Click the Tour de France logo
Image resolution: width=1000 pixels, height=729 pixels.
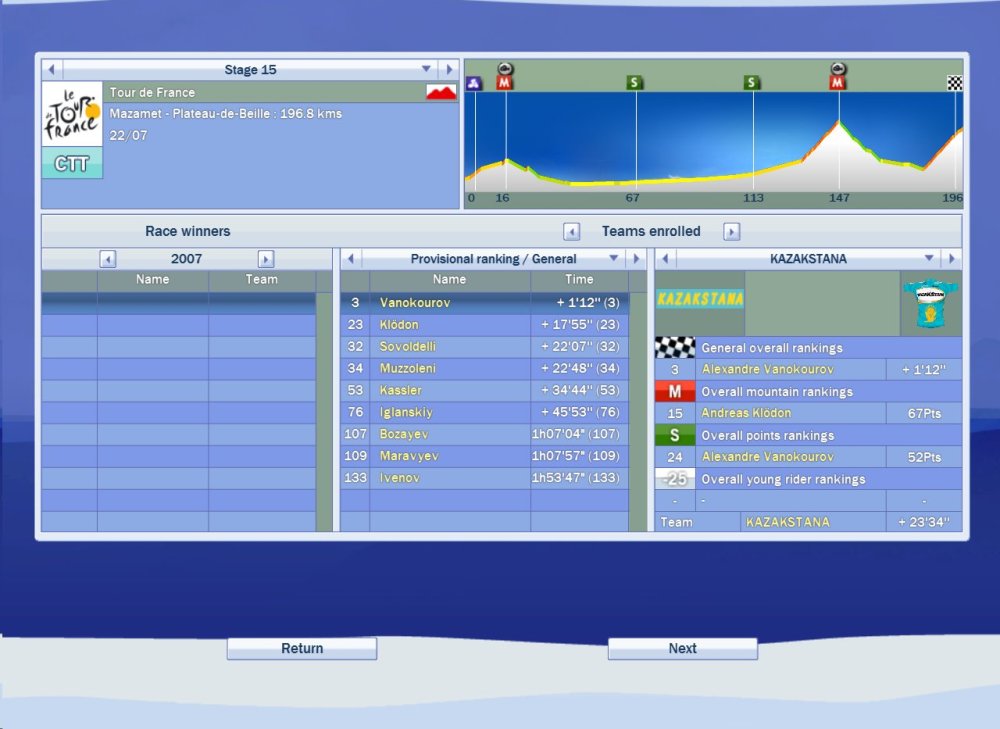(72, 115)
